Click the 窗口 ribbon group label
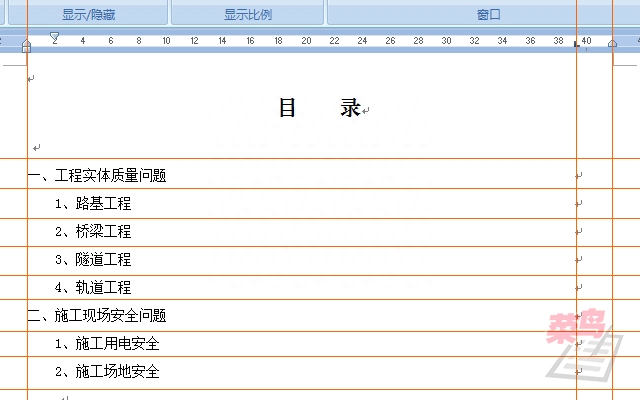 [489, 15]
